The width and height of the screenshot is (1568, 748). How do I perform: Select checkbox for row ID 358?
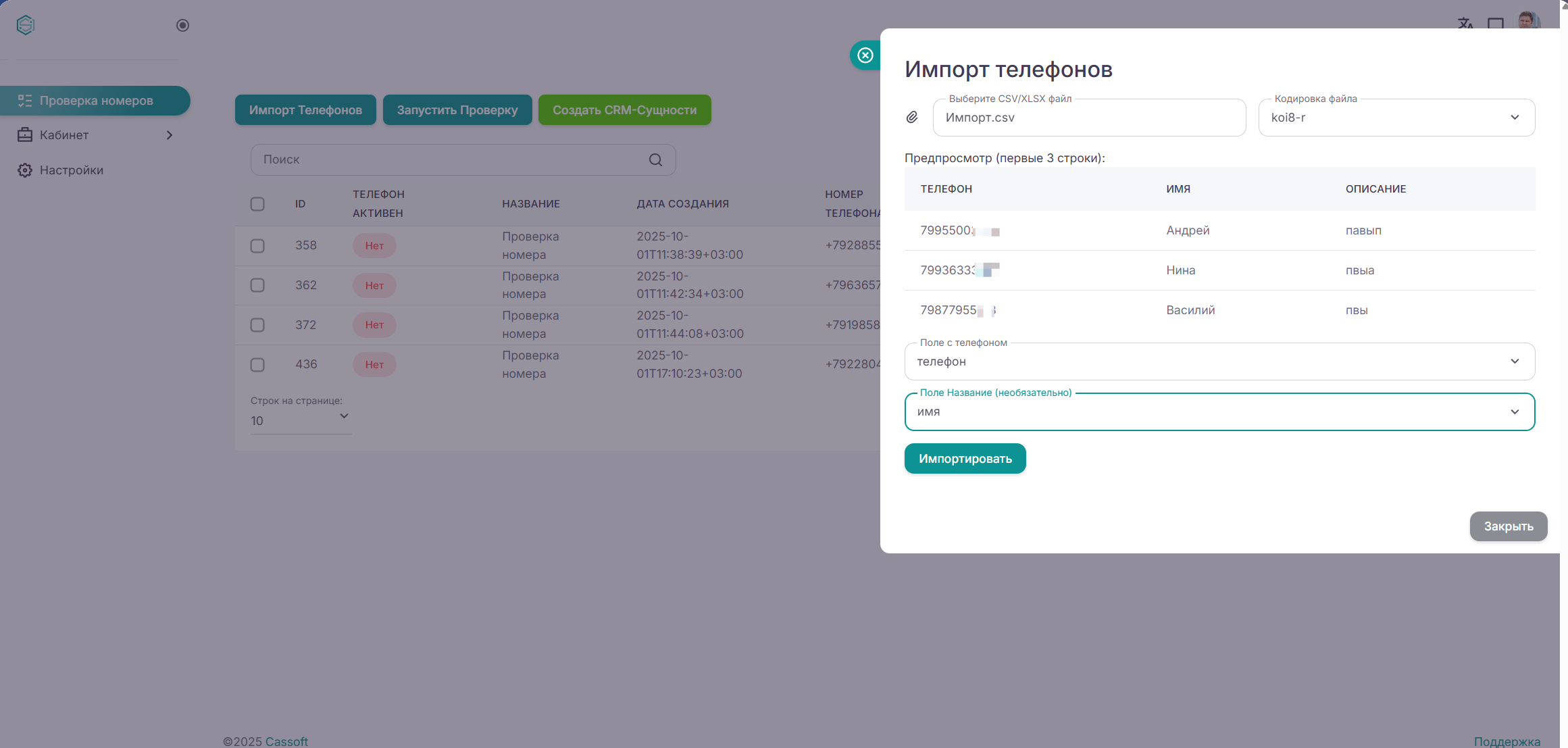coord(257,246)
